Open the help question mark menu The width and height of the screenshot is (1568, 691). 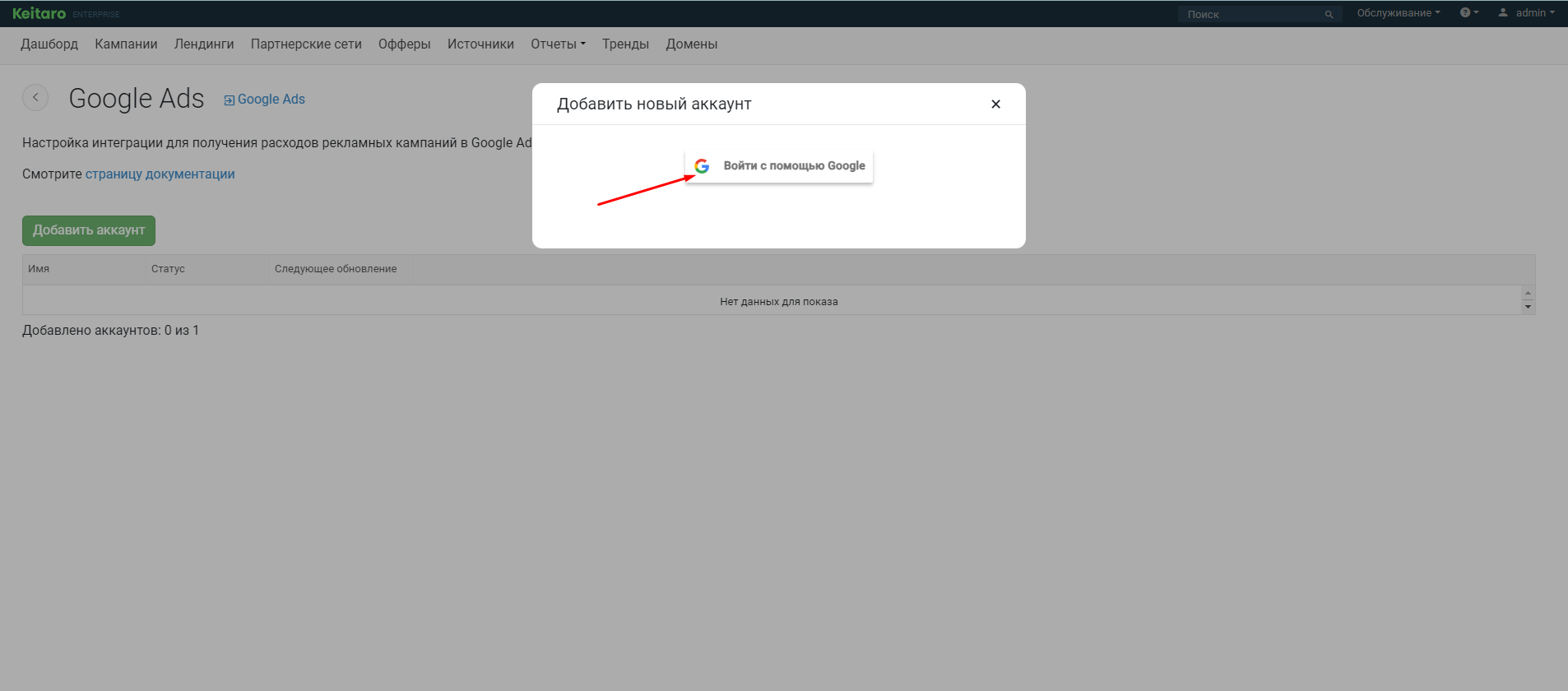tap(1468, 13)
